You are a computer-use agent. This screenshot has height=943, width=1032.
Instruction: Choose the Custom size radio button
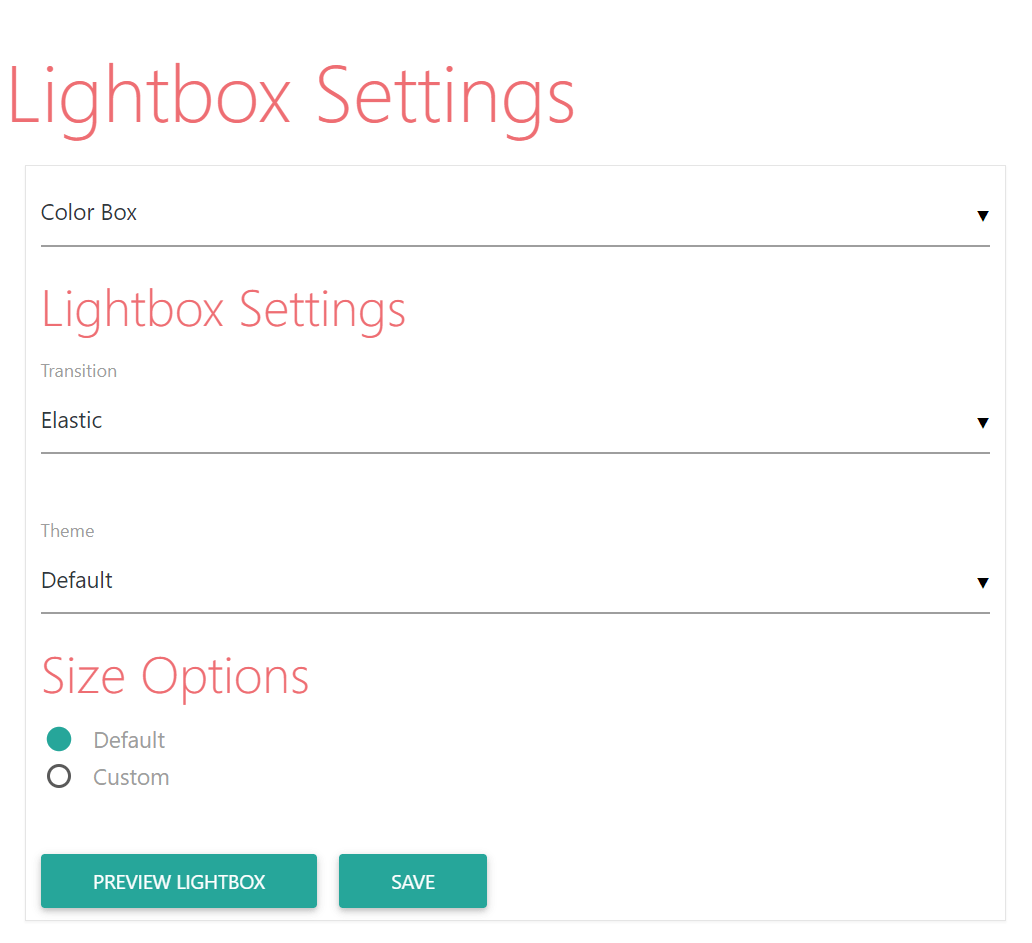pos(59,777)
